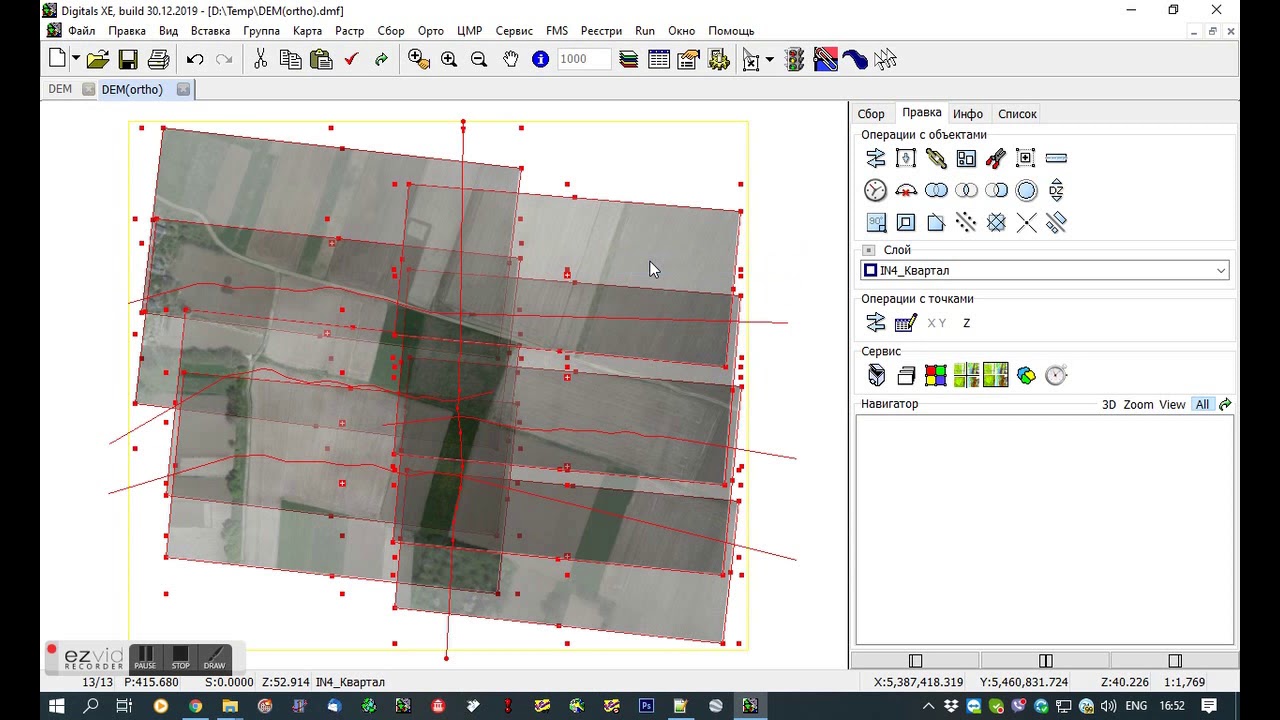Image resolution: width=1280 pixels, height=720 pixels.
Task: Click the DZ elevation shift icon
Action: pos(1056,190)
